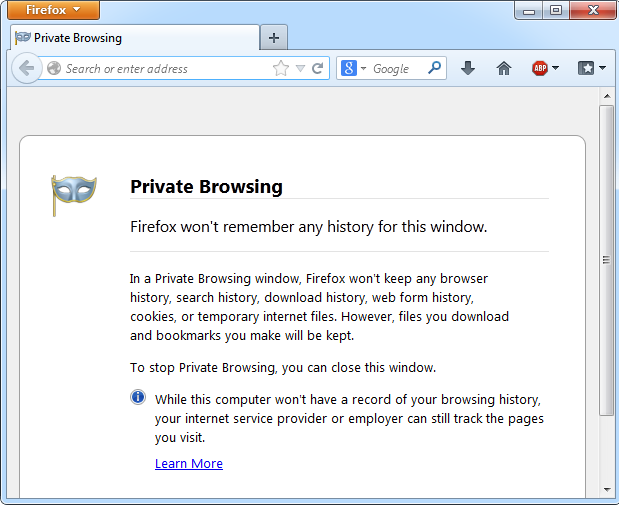This screenshot has width=619, height=505.
Task: Click the scrollbar down arrow
Action: coord(607,490)
